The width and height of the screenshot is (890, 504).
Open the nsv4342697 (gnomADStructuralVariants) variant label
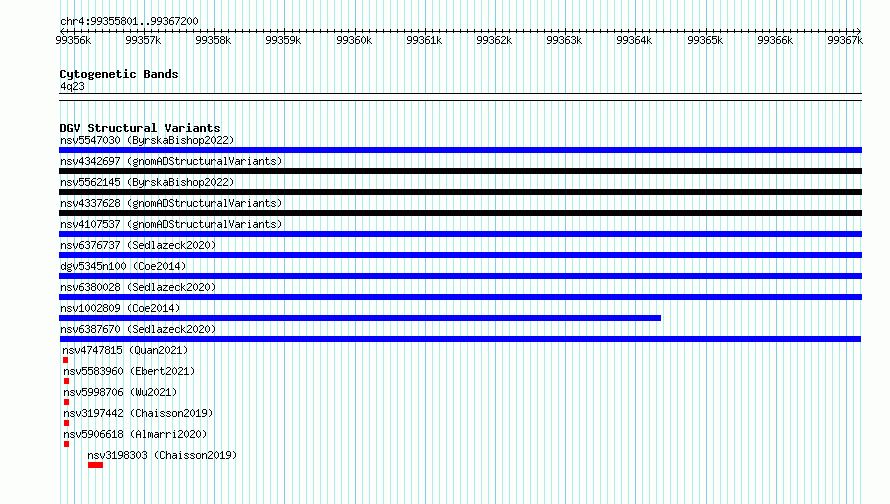tap(171, 161)
